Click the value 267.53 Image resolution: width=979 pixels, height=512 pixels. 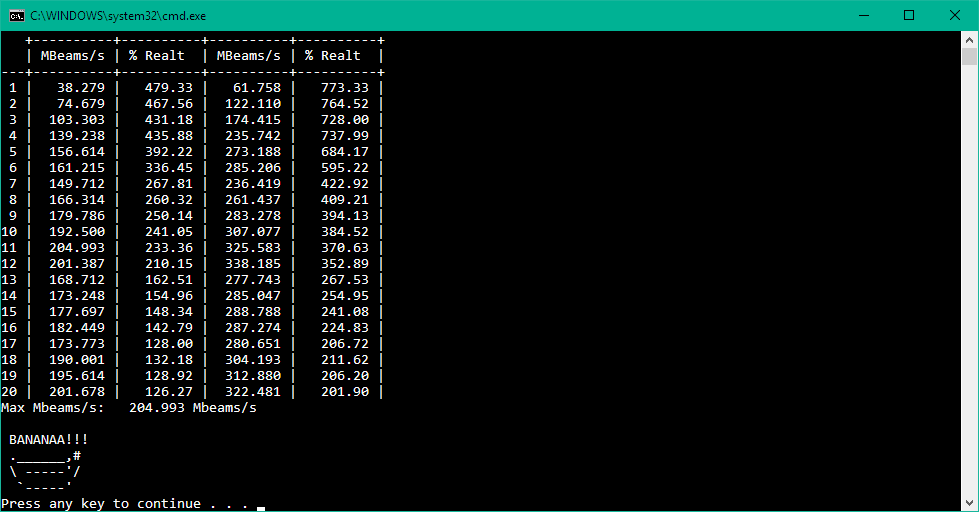(x=345, y=280)
